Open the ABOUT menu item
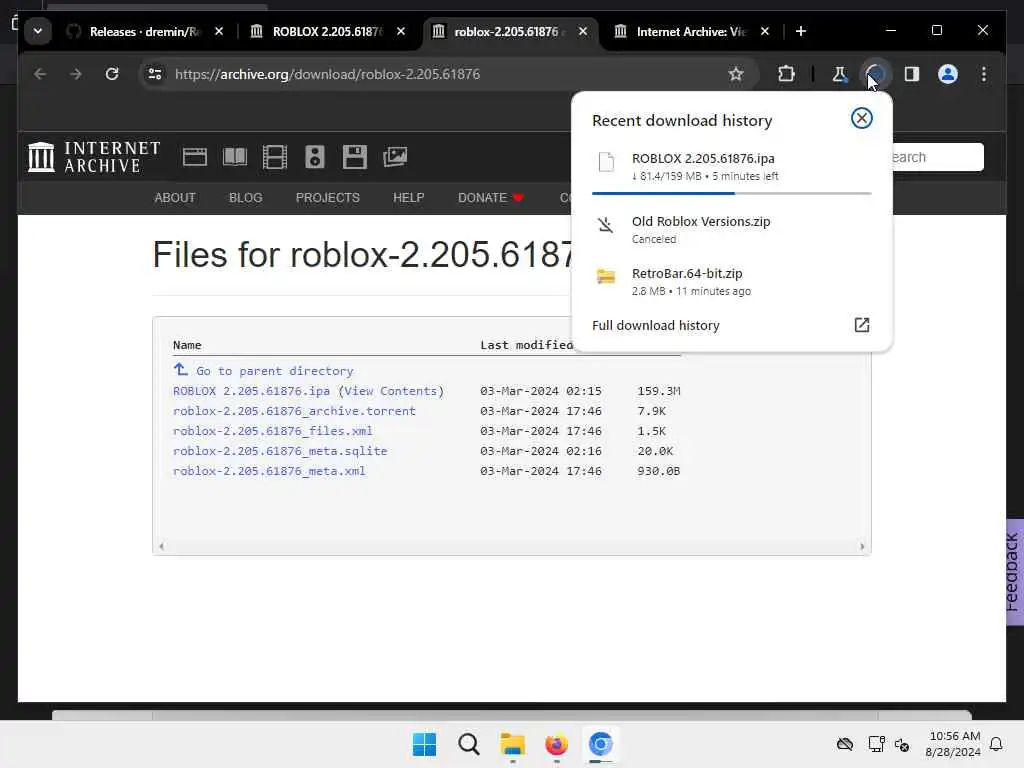 coord(175,198)
